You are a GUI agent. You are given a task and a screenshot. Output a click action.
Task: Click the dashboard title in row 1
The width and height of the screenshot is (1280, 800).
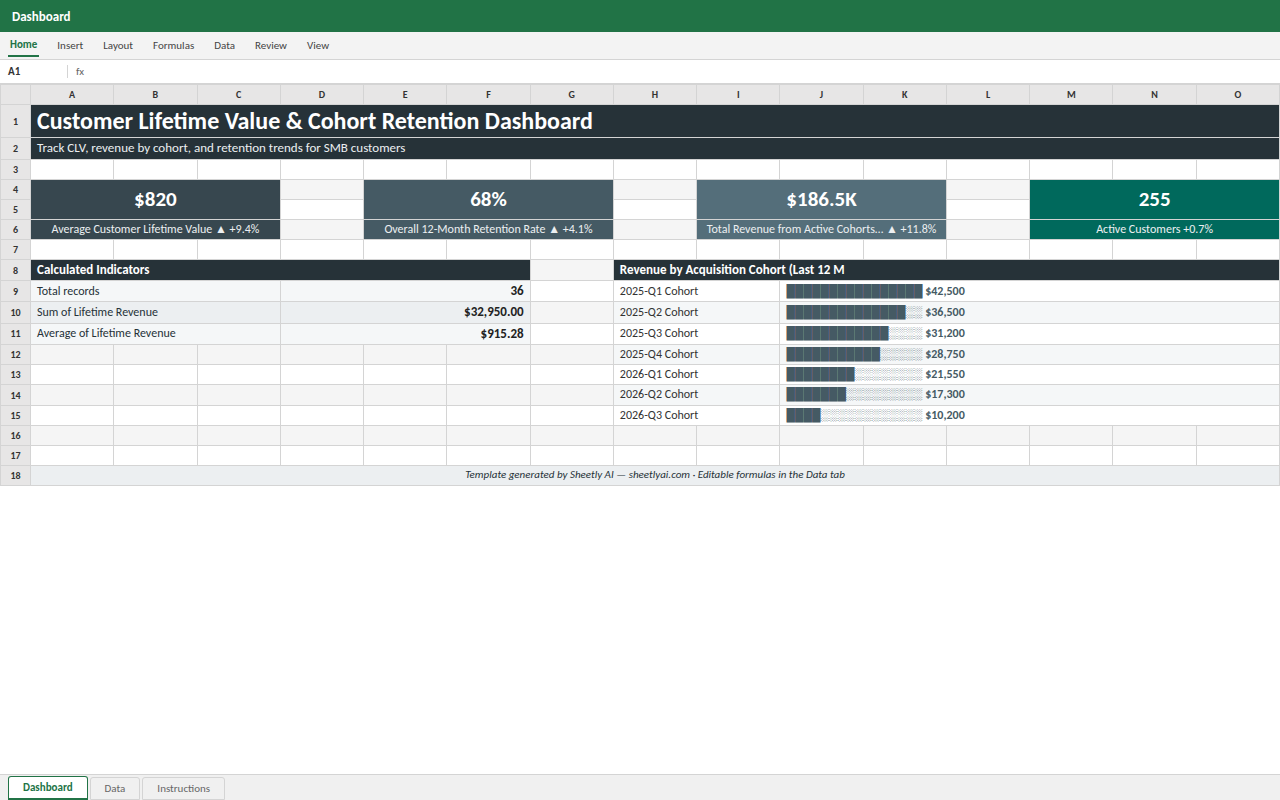tap(655, 121)
